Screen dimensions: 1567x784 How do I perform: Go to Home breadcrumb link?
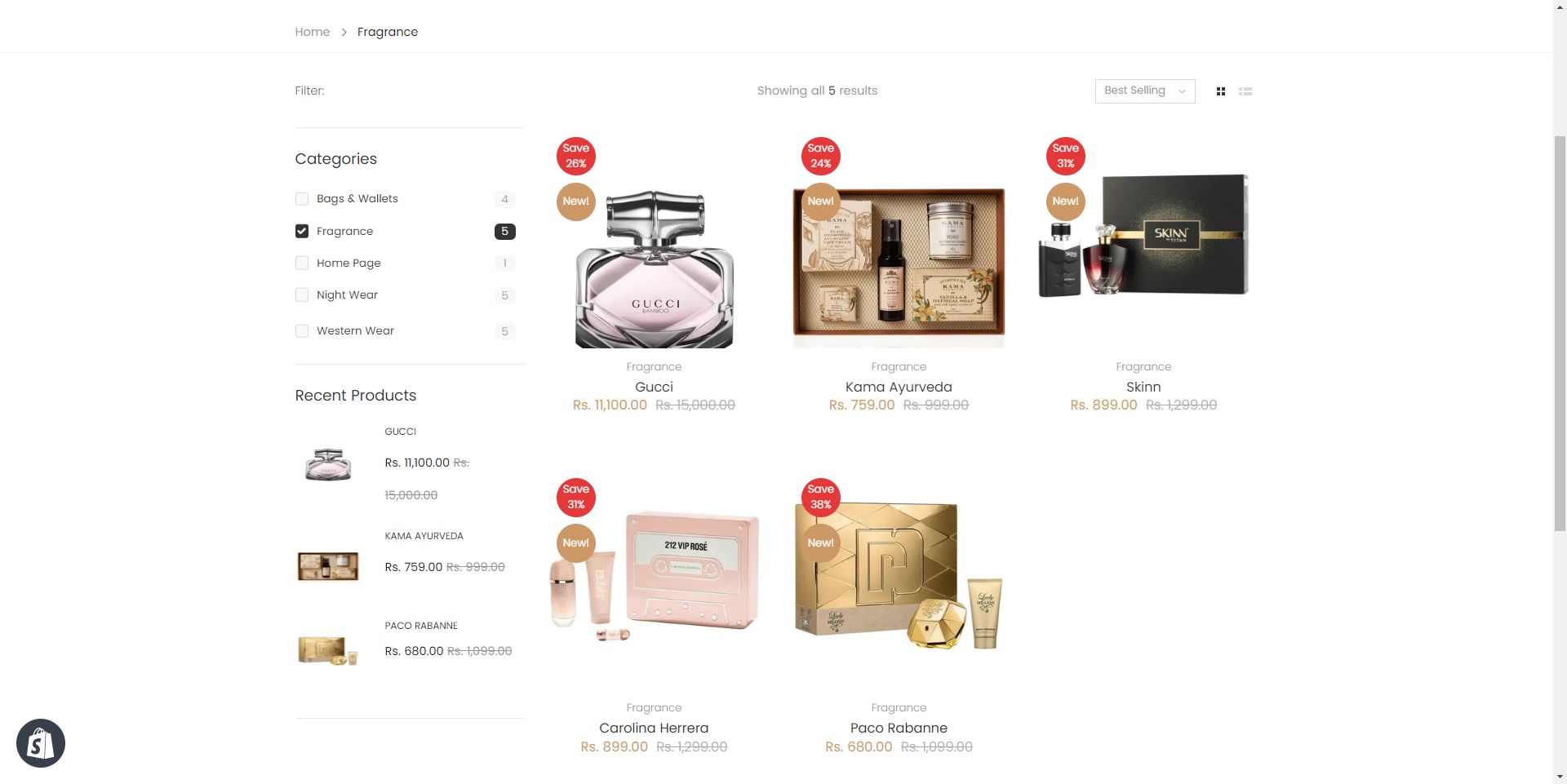pyautogui.click(x=313, y=32)
